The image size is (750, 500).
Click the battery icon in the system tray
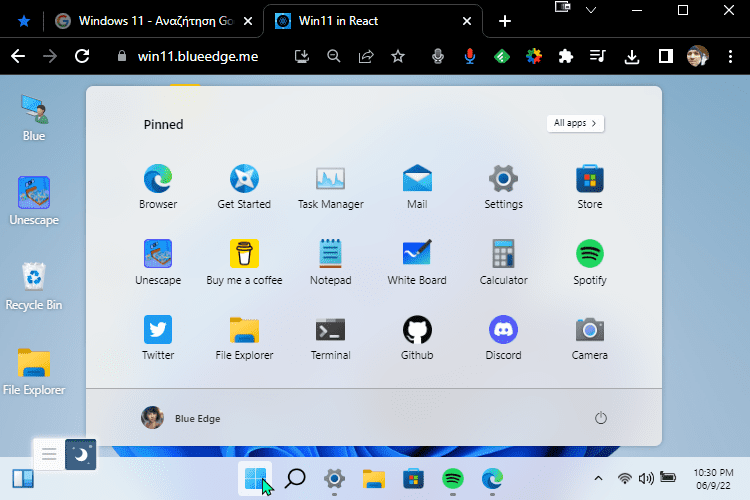pos(668,477)
